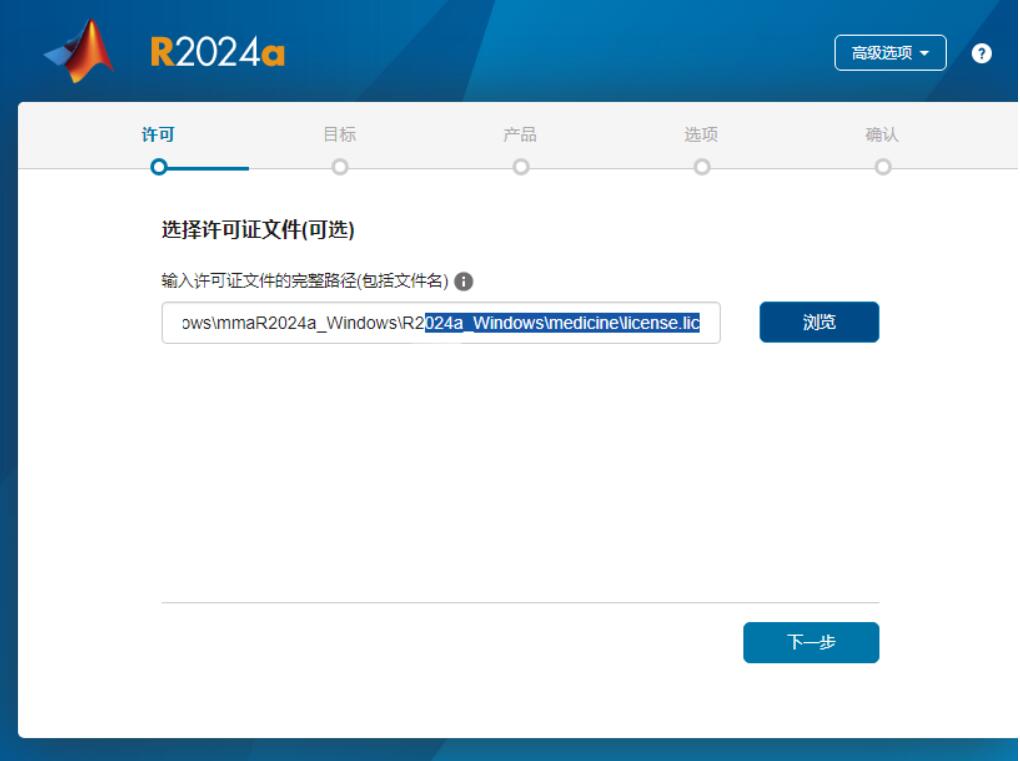Switch to the 目标 step tab

(341, 138)
